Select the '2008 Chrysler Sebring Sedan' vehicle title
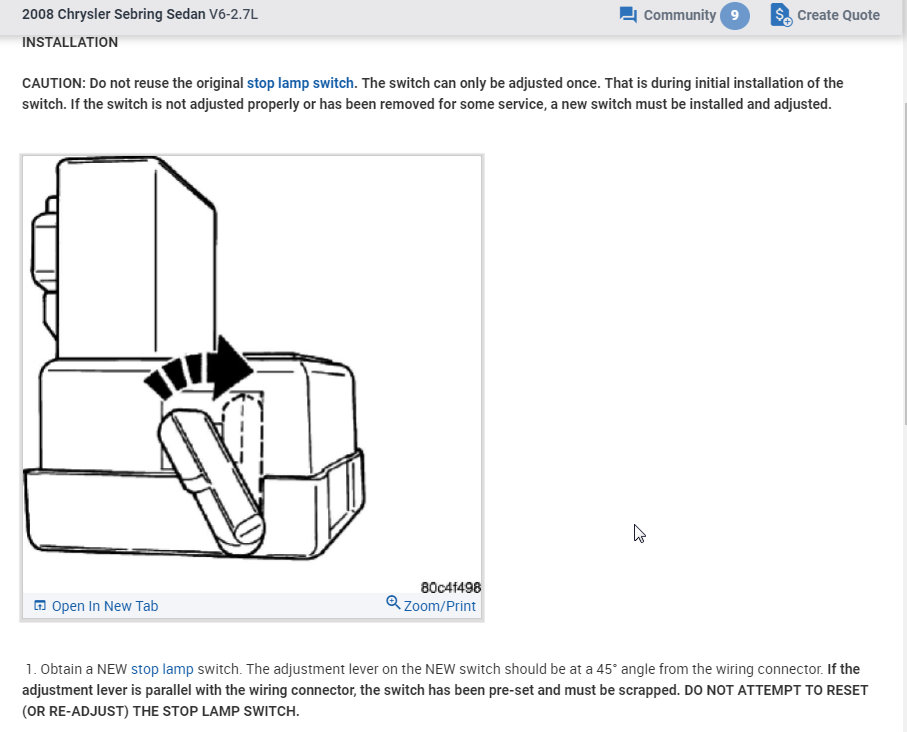The image size is (907, 732). click(113, 14)
